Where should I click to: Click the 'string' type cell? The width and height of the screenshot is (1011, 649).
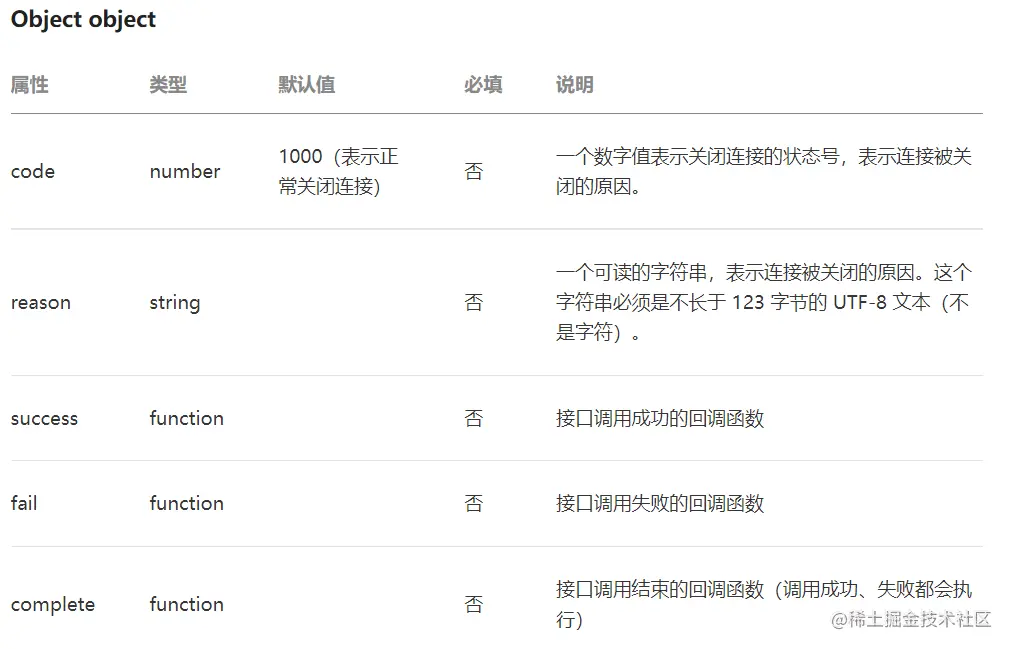point(175,302)
